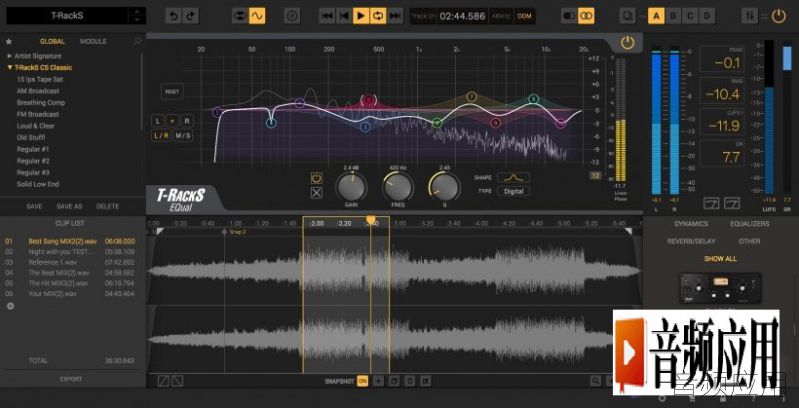Go to start with skip-back button
799x408 pixels.
point(344,16)
